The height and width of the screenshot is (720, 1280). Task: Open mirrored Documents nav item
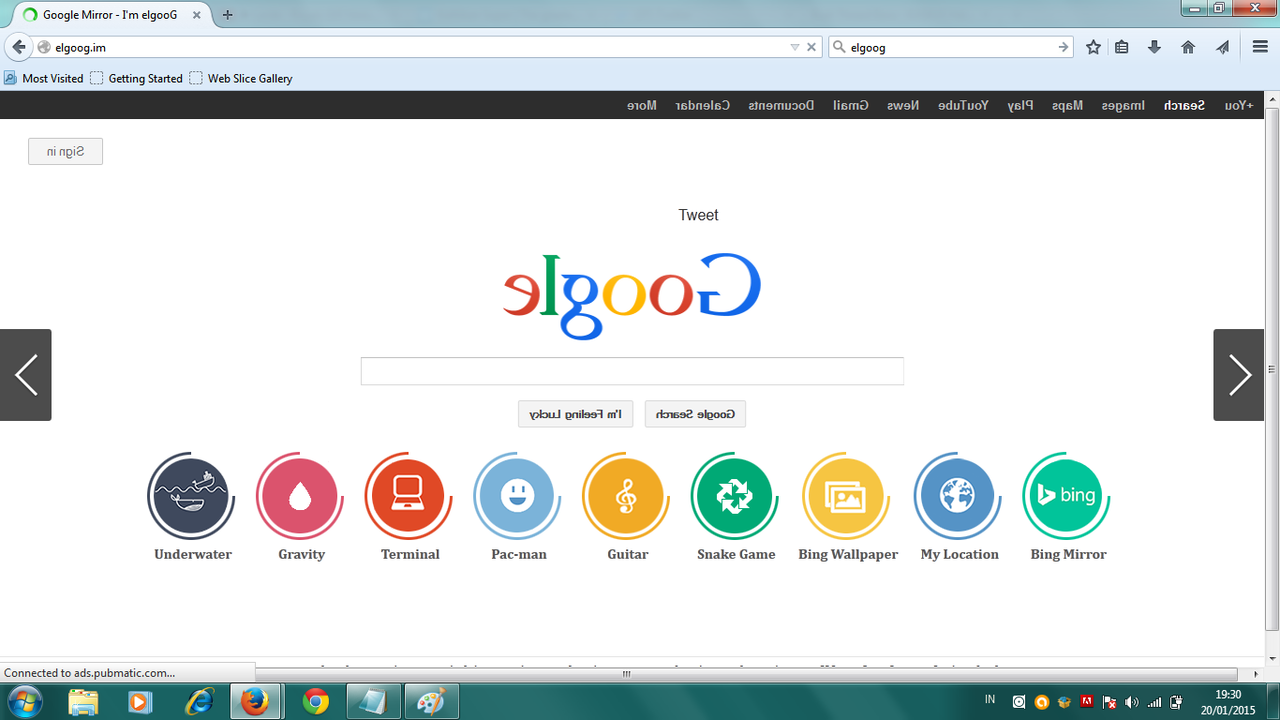click(x=781, y=105)
